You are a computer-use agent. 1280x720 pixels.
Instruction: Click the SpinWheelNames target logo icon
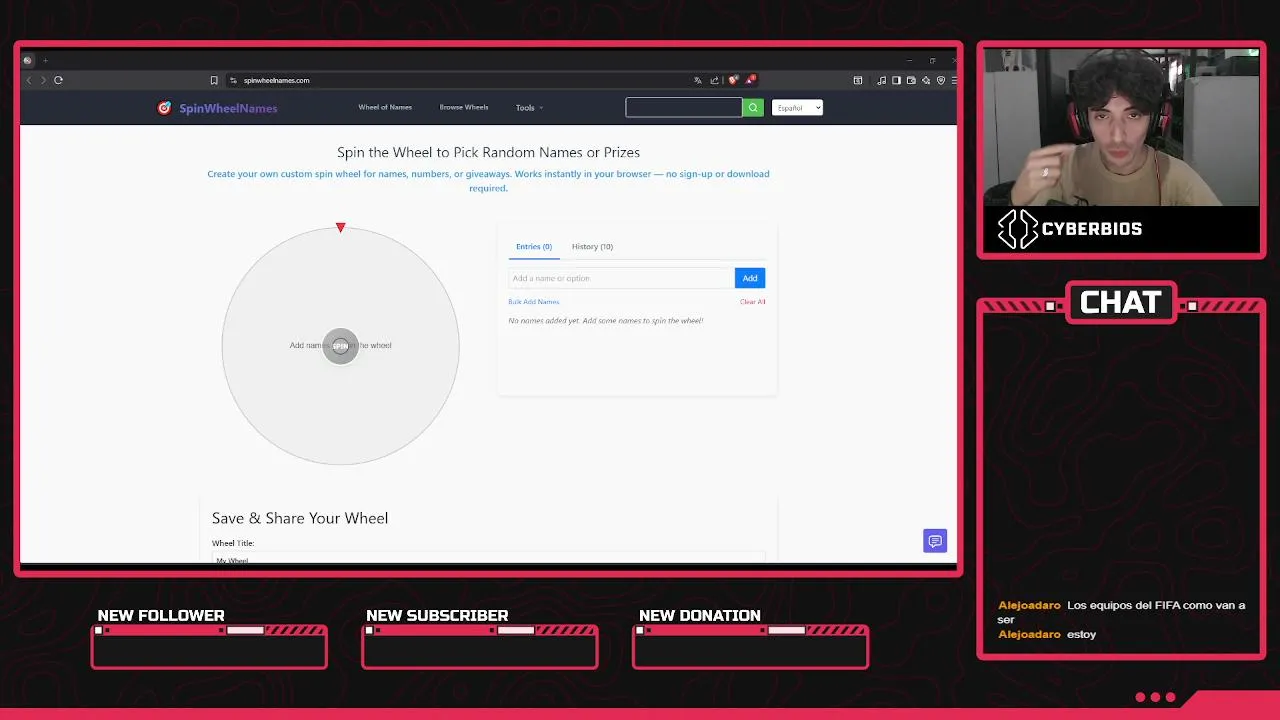point(164,108)
